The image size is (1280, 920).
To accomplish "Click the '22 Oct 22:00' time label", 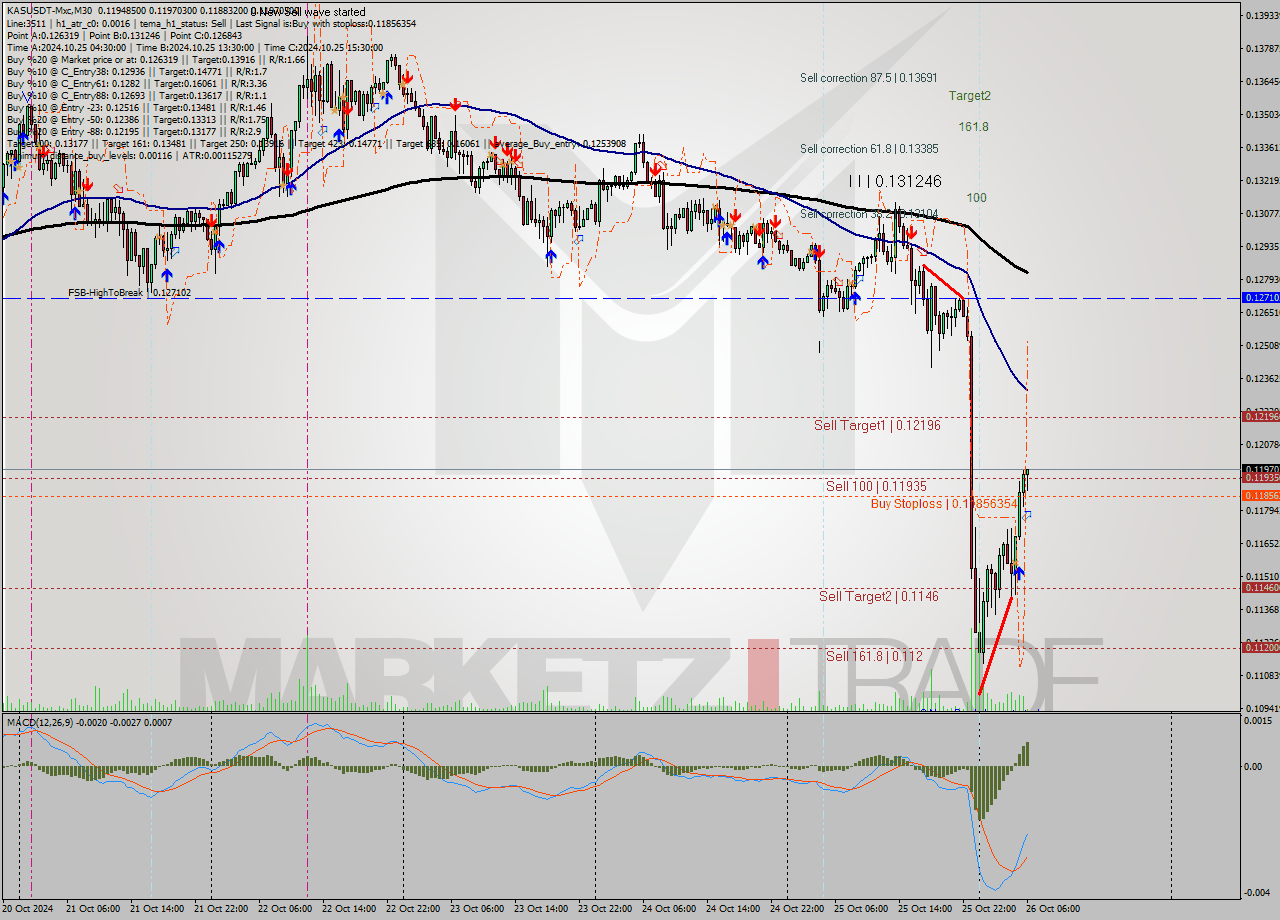I will [x=412, y=909].
